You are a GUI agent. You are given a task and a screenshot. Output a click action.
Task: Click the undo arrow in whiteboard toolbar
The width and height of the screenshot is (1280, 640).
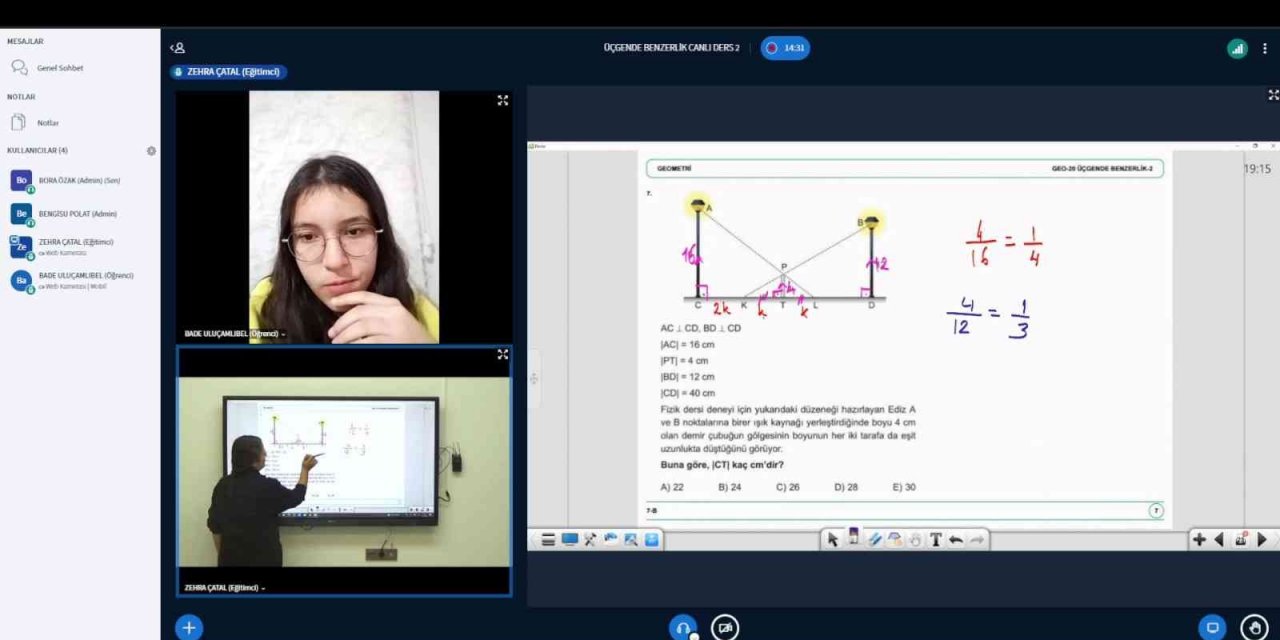(x=956, y=540)
